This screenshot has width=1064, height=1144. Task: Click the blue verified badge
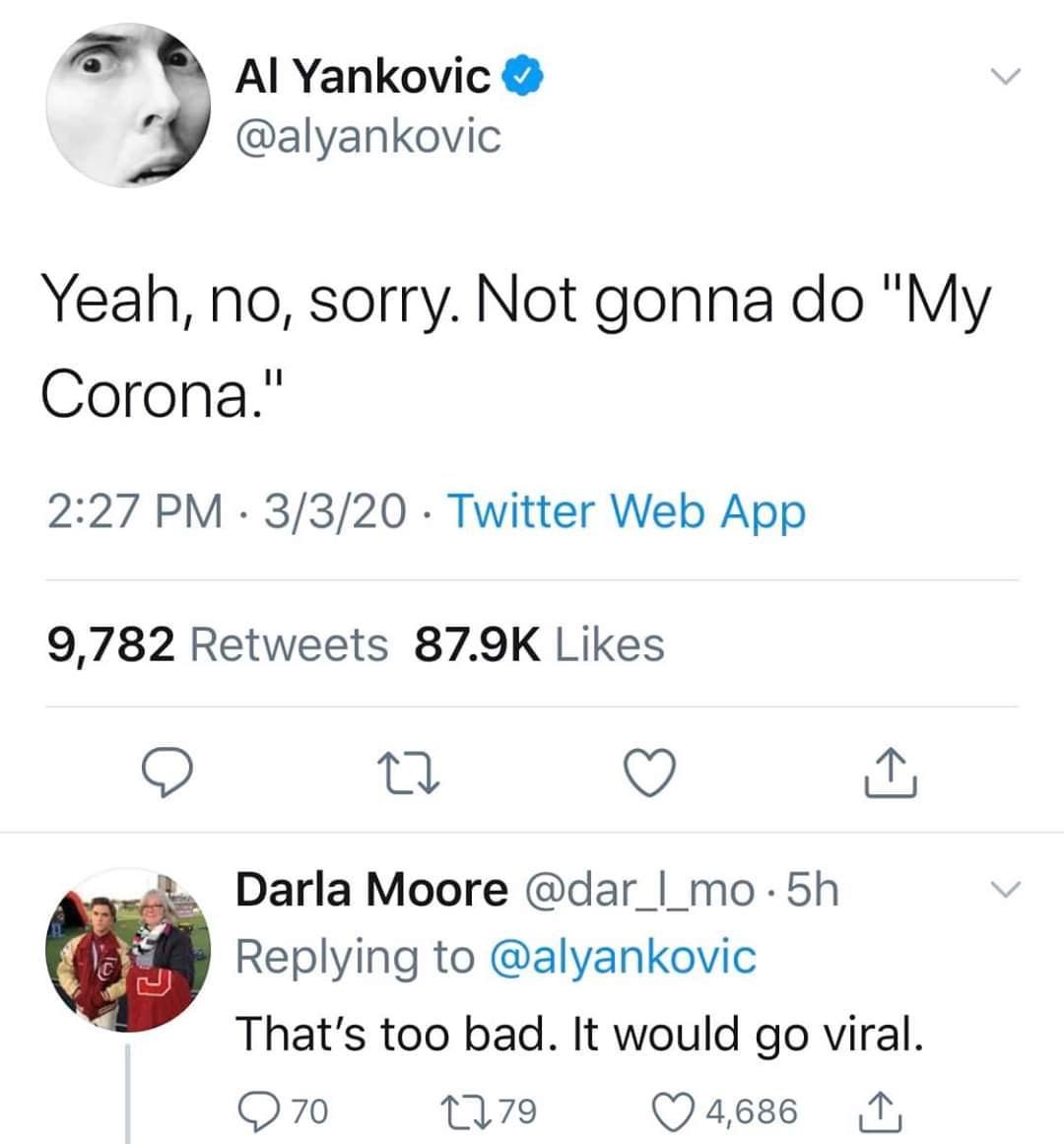pos(523,75)
